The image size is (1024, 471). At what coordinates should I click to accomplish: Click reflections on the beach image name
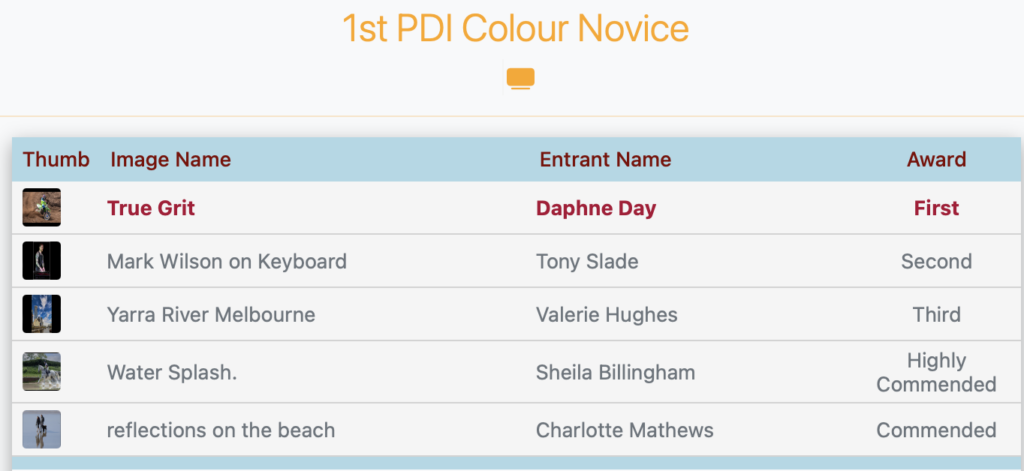(221, 430)
